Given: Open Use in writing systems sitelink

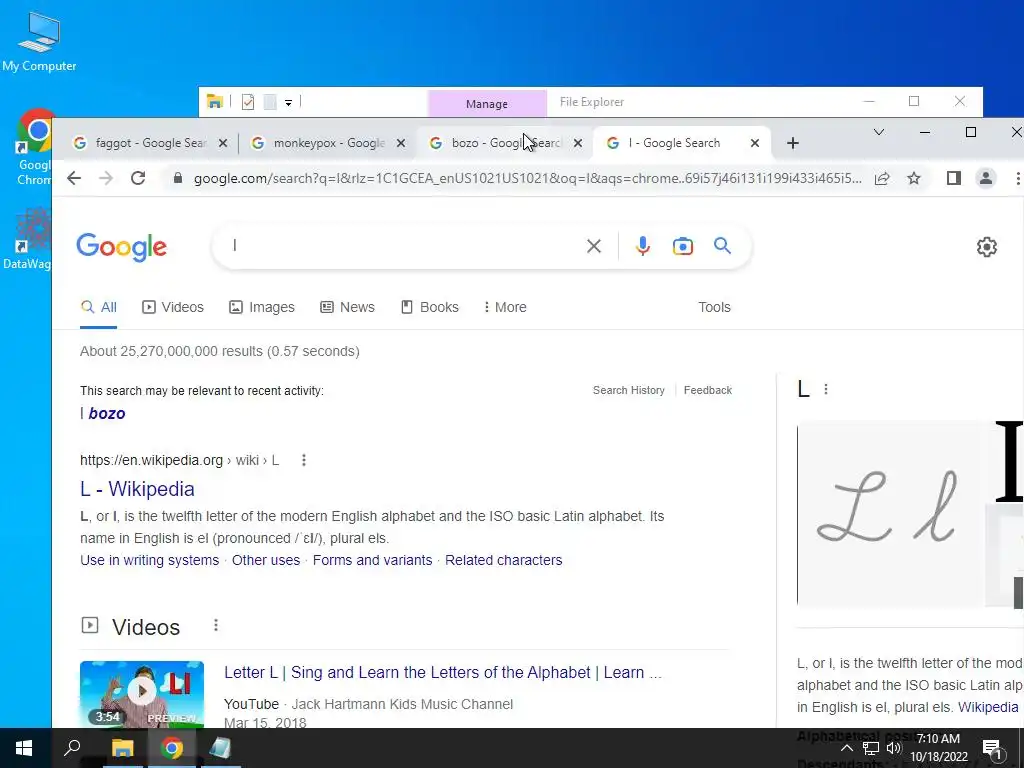Looking at the screenshot, I should tap(150, 560).
